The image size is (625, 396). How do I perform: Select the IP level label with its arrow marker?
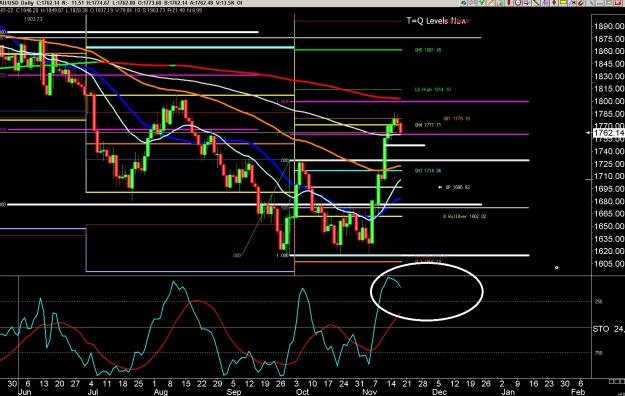pos(454,187)
